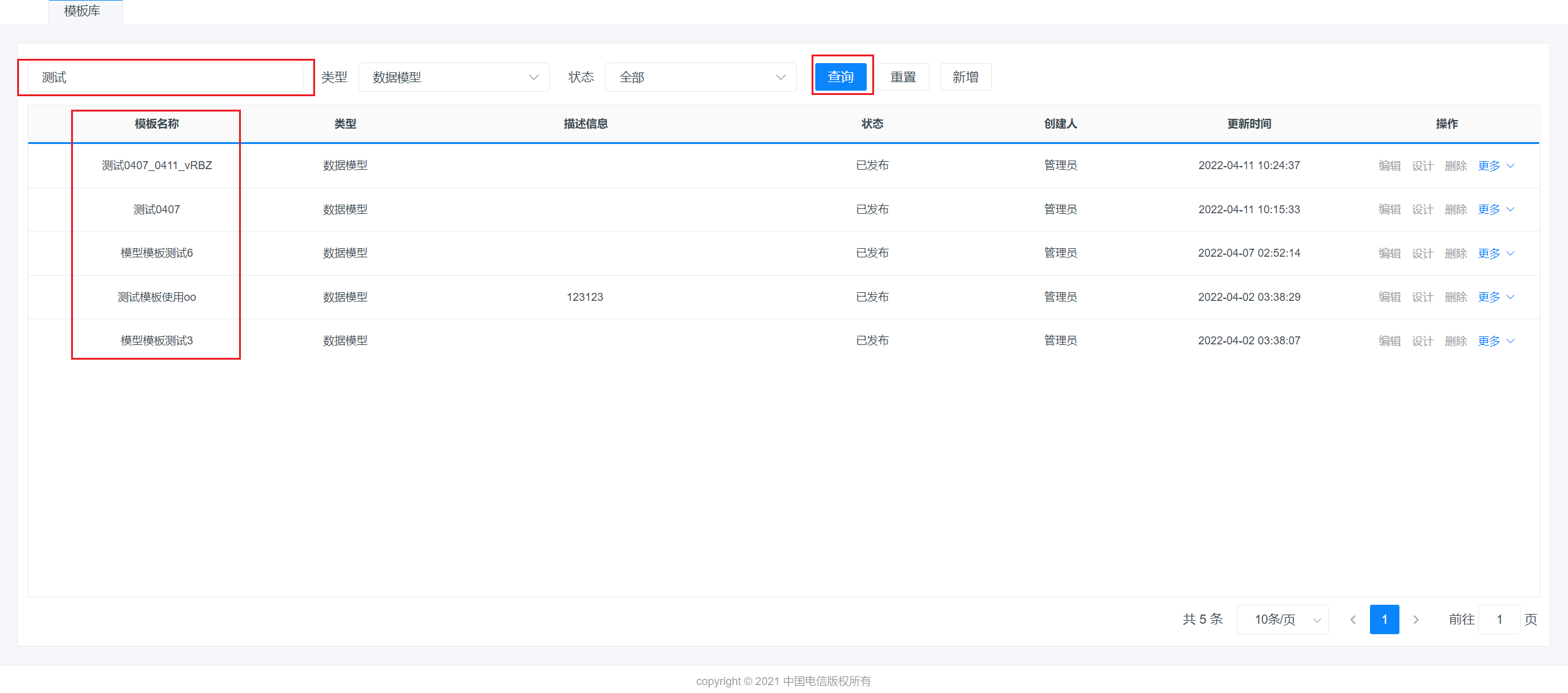
Task: Click 删除 for 模型模板测试6 row
Action: point(1456,253)
